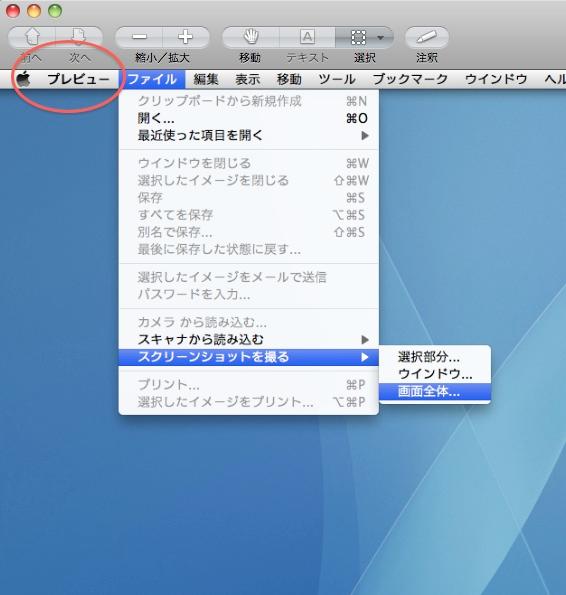Viewport: 566px width, 595px height.
Task: Open the プレビュー application menu
Action: [x=78, y=79]
